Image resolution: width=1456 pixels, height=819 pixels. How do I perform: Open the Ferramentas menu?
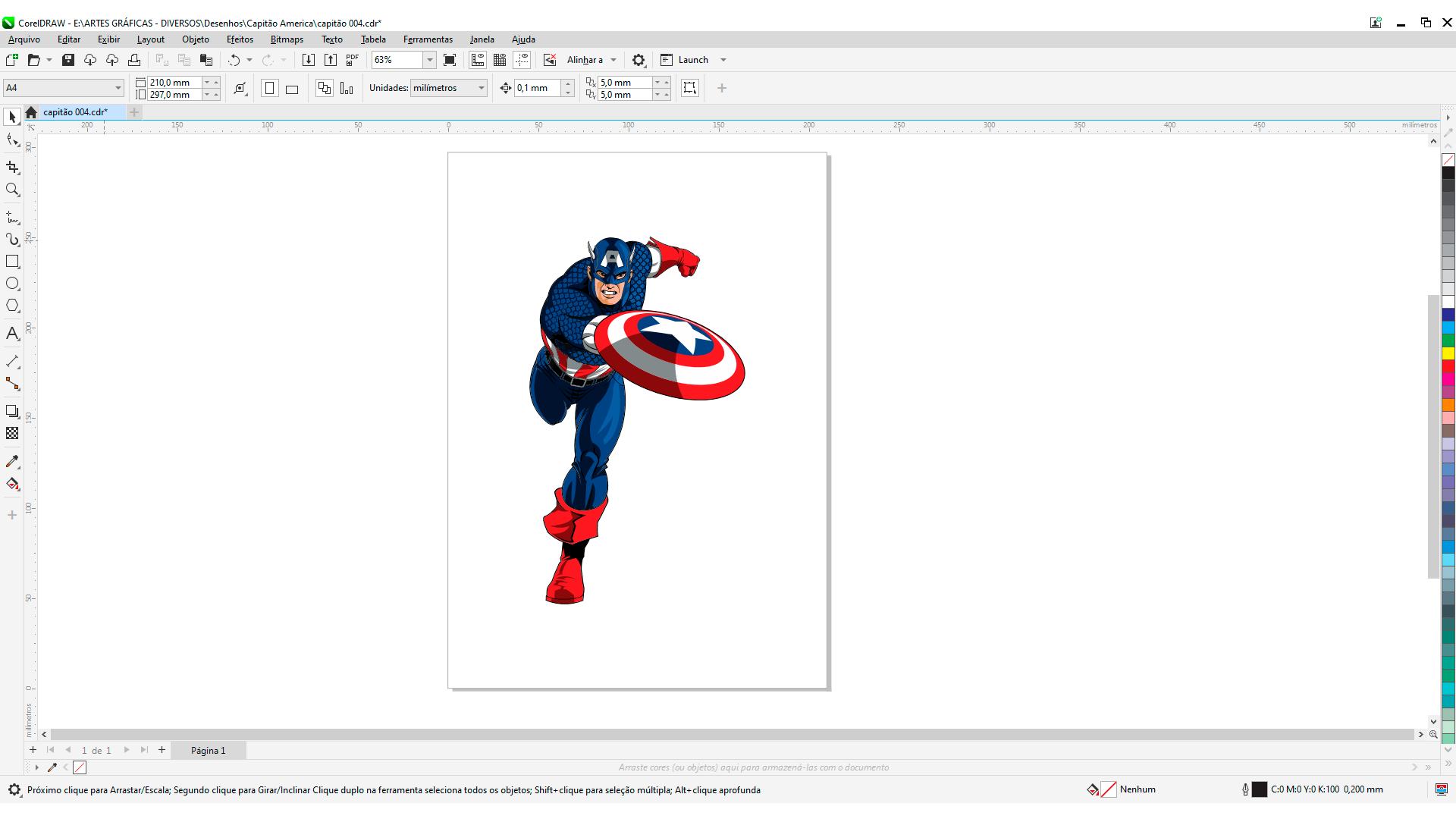coord(428,39)
